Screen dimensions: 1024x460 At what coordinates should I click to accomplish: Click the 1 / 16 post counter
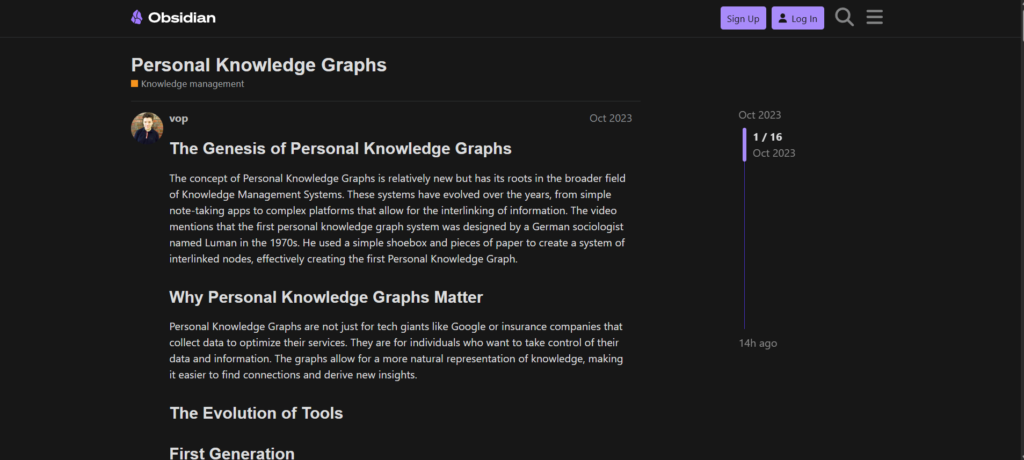point(767,137)
